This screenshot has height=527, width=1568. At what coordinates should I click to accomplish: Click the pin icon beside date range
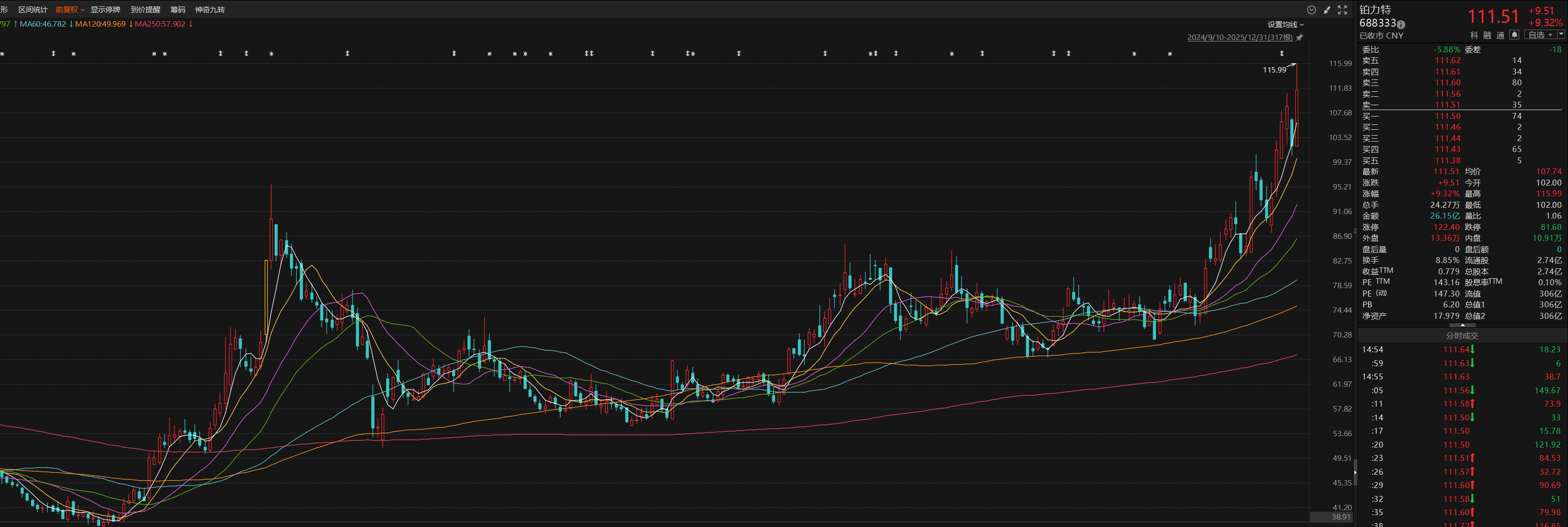tap(1300, 38)
